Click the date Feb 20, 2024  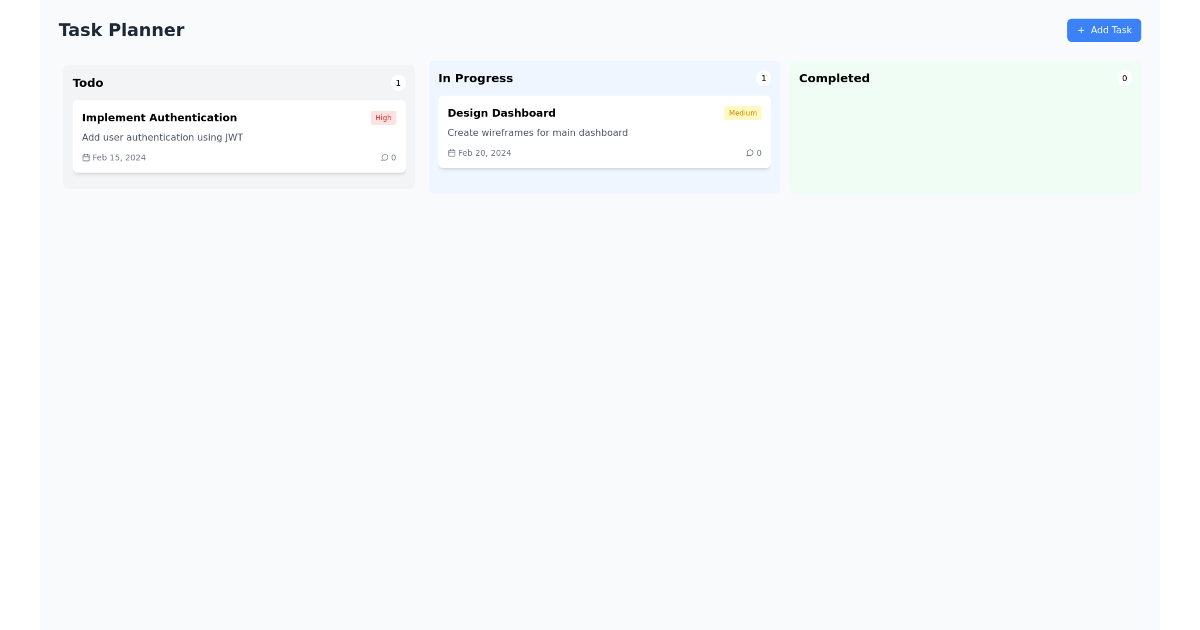pos(484,153)
